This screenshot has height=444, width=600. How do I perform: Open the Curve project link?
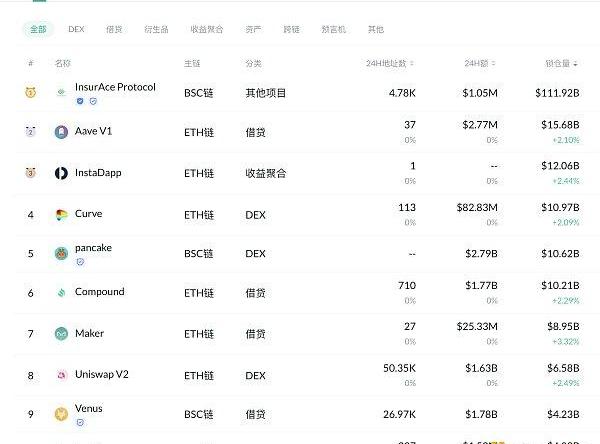tap(88, 214)
